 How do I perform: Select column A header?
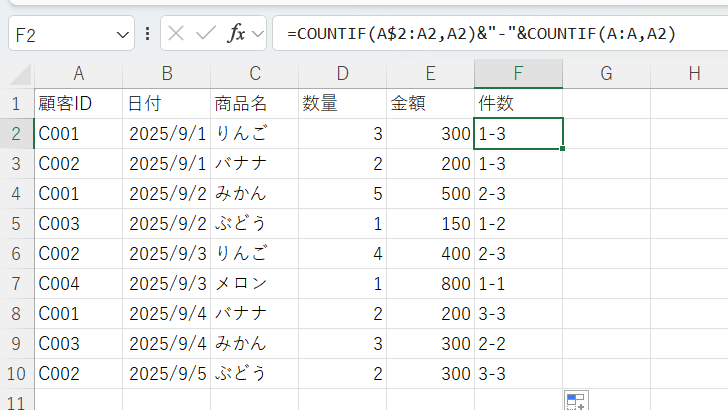coord(78,73)
